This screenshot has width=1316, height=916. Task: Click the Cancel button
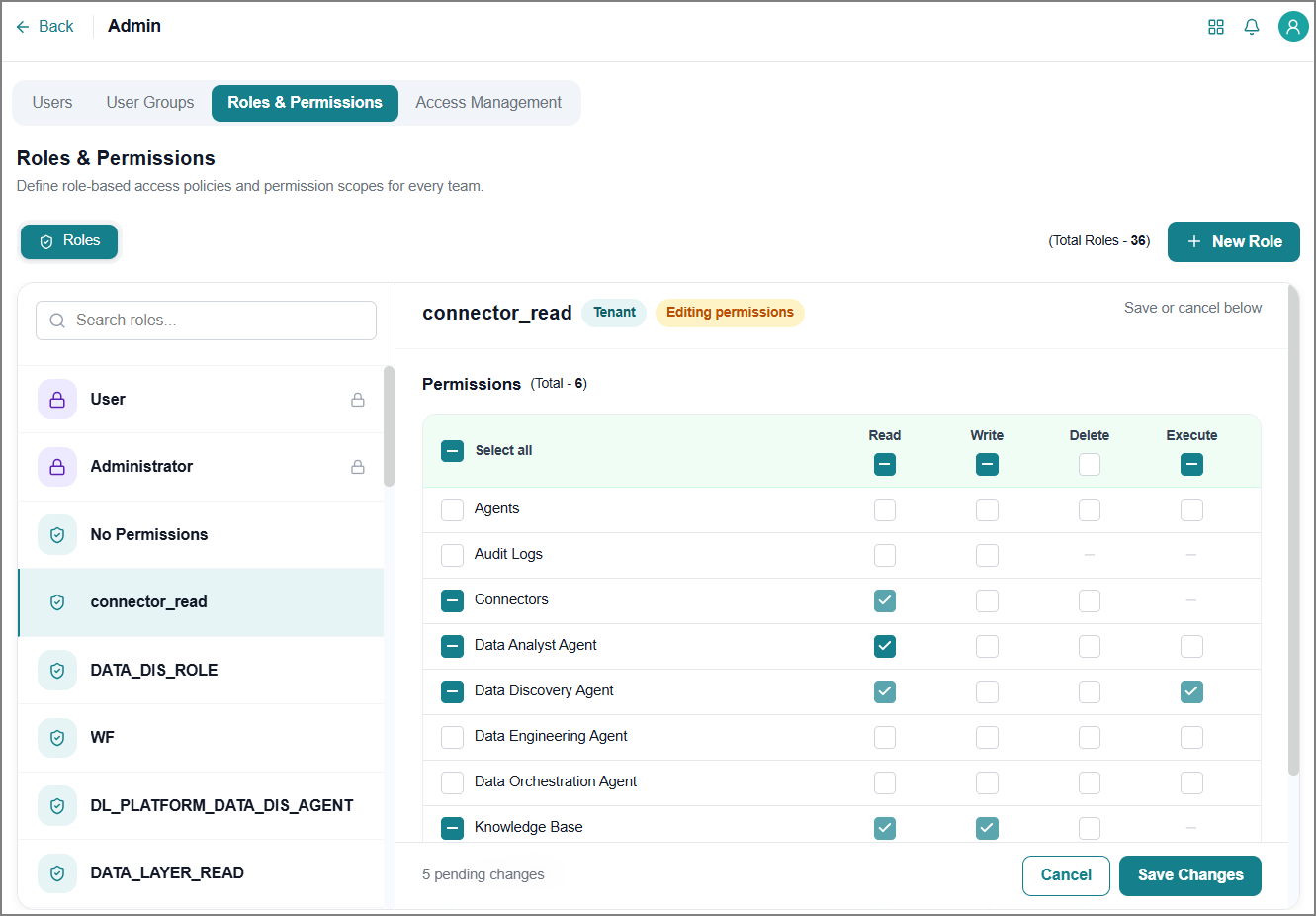tap(1066, 875)
